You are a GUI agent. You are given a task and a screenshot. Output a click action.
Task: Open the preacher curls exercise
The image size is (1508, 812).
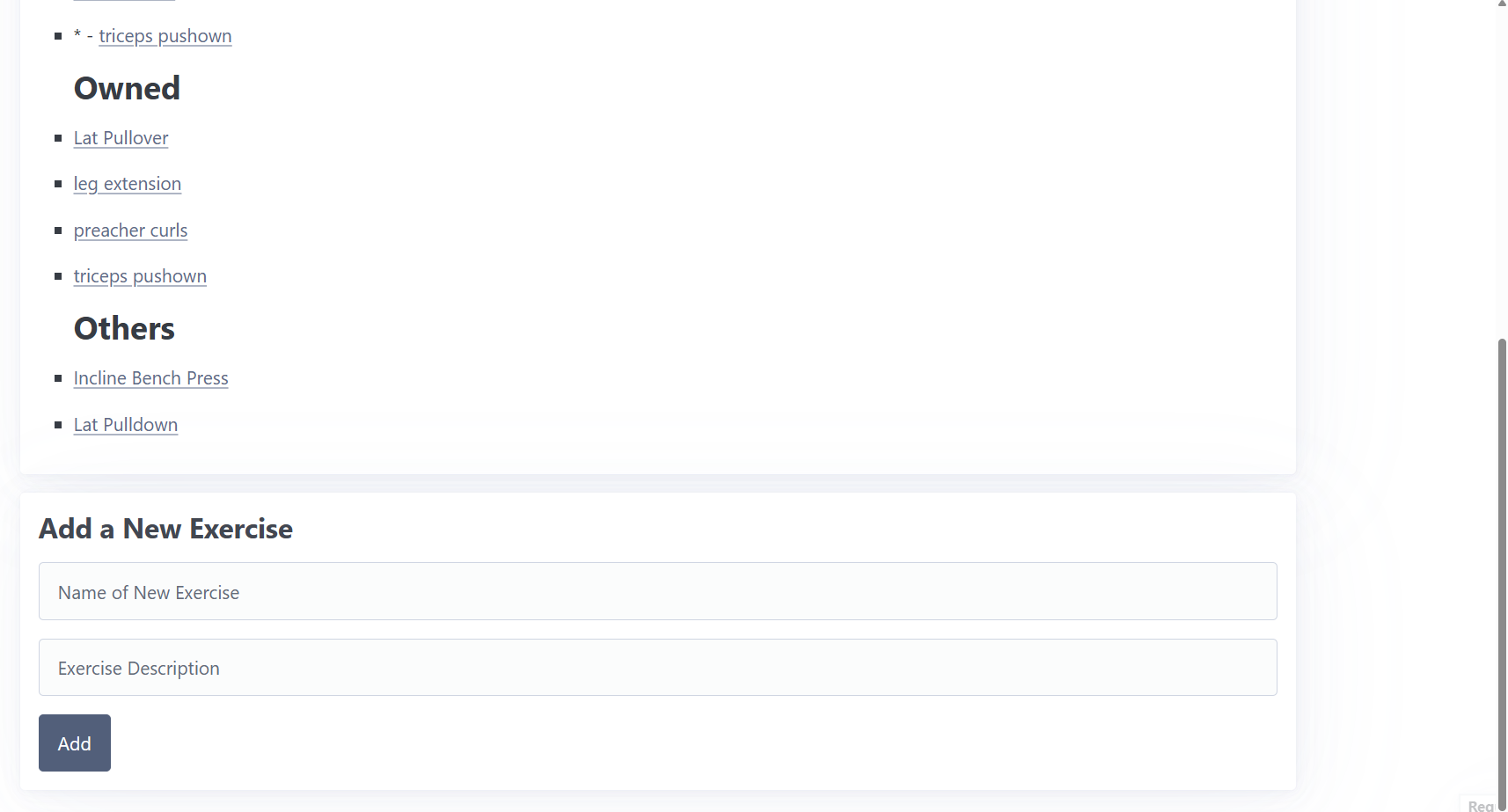pyautogui.click(x=130, y=230)
